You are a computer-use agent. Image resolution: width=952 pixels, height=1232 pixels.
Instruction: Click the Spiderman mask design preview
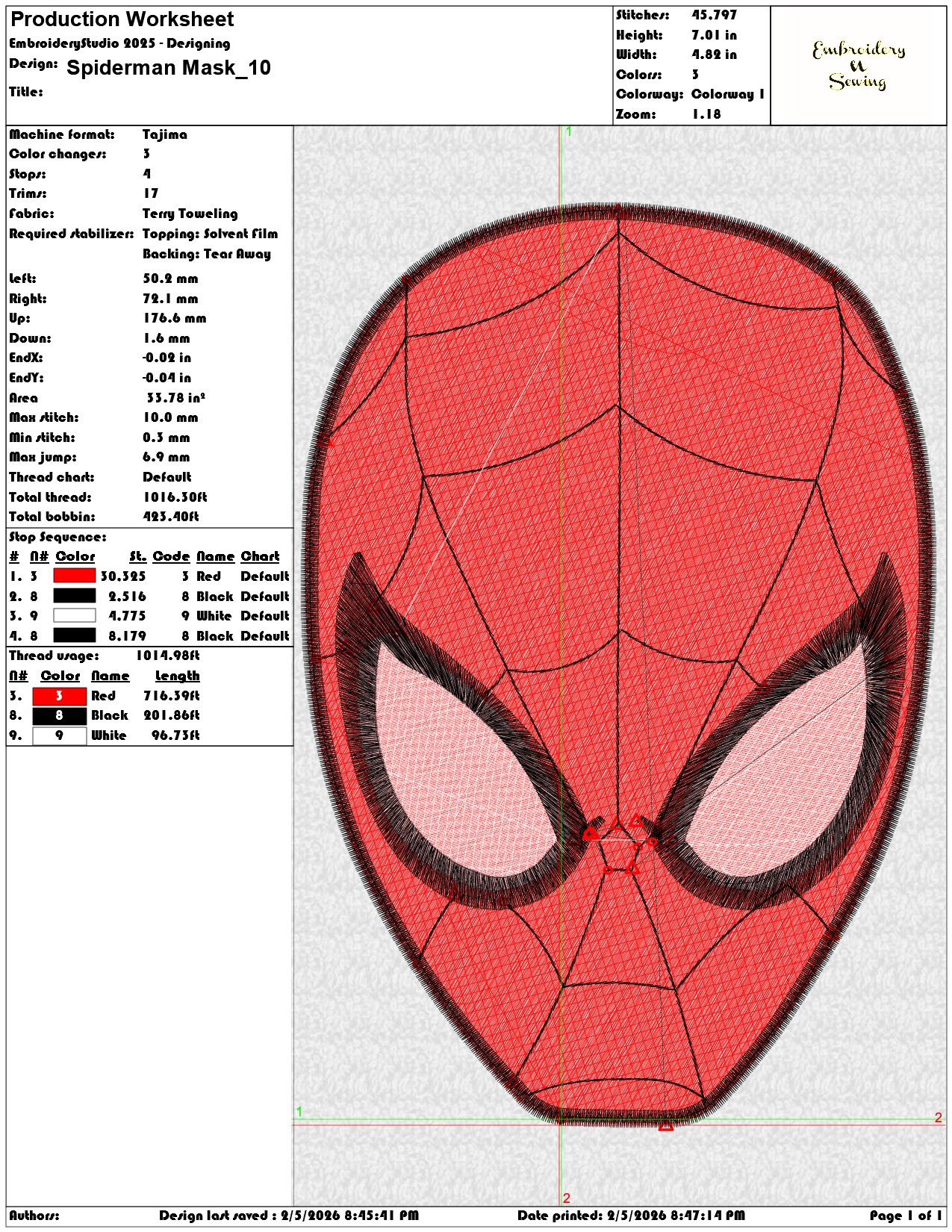619,665
